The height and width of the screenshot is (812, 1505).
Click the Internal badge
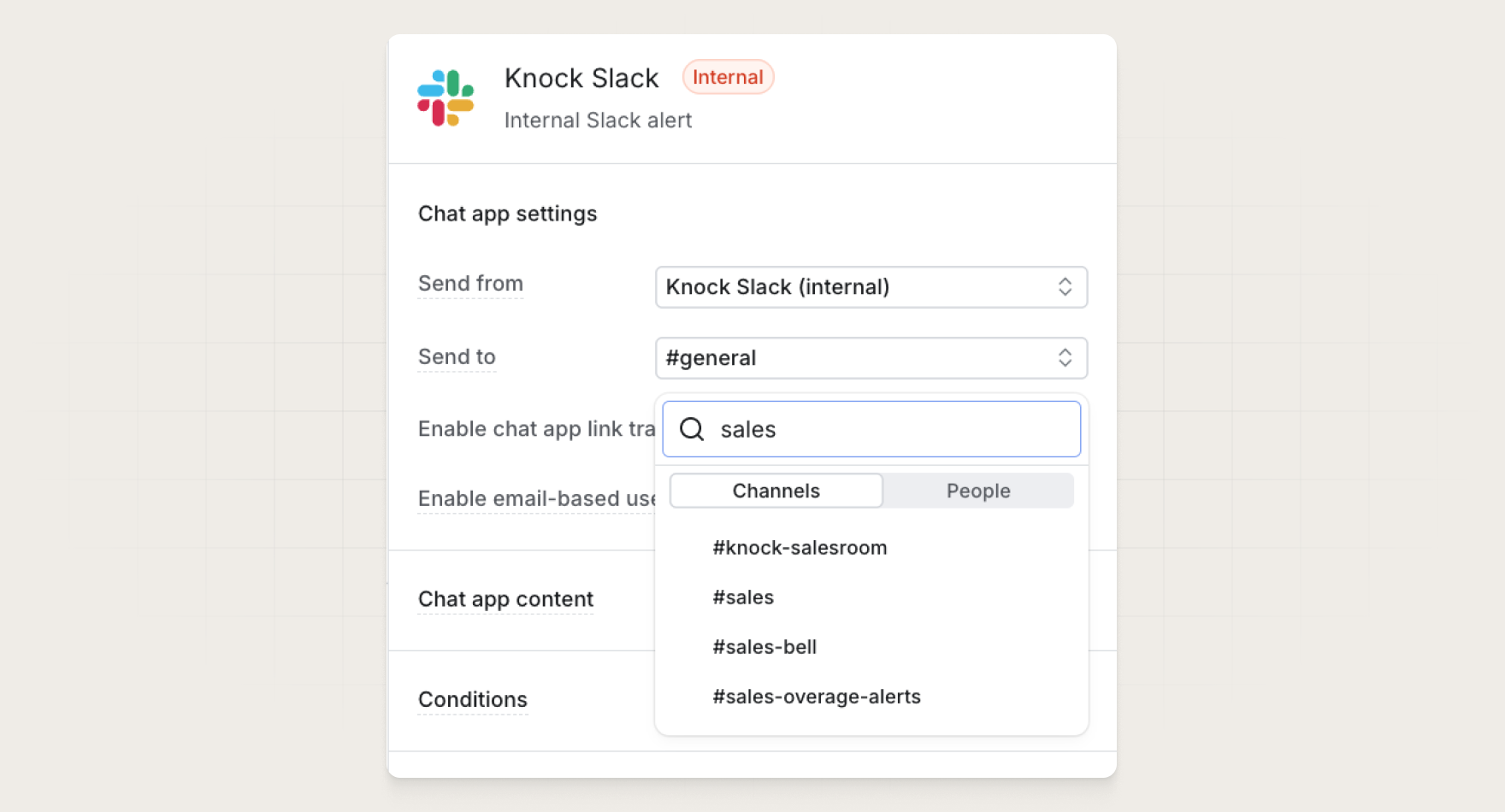[728, 77]
